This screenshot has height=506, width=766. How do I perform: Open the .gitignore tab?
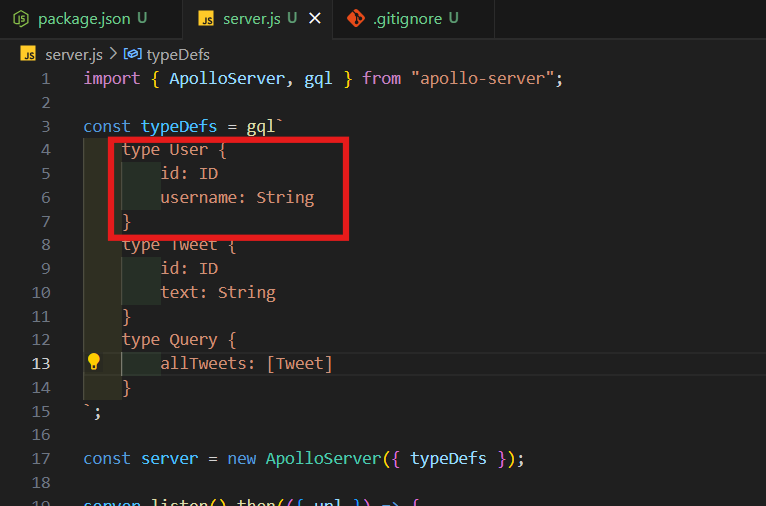[413, 19]
